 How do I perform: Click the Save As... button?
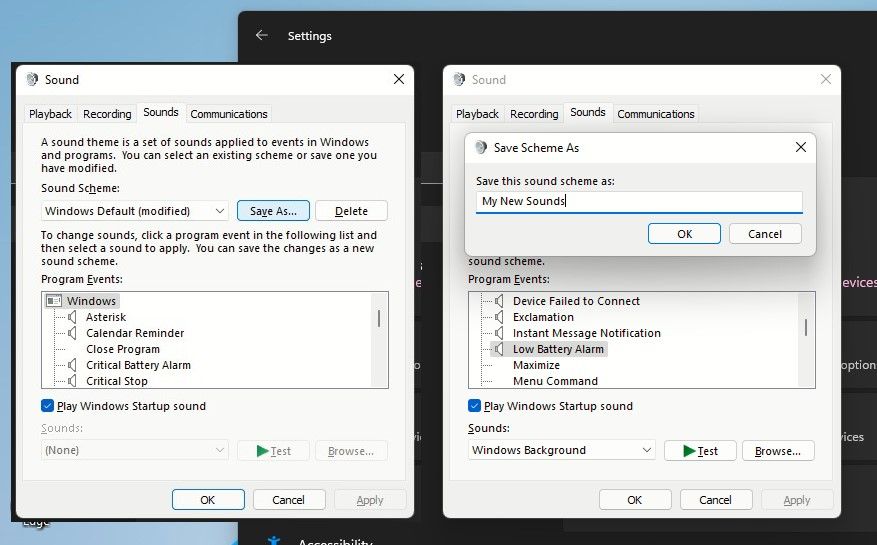click(273, 211)
